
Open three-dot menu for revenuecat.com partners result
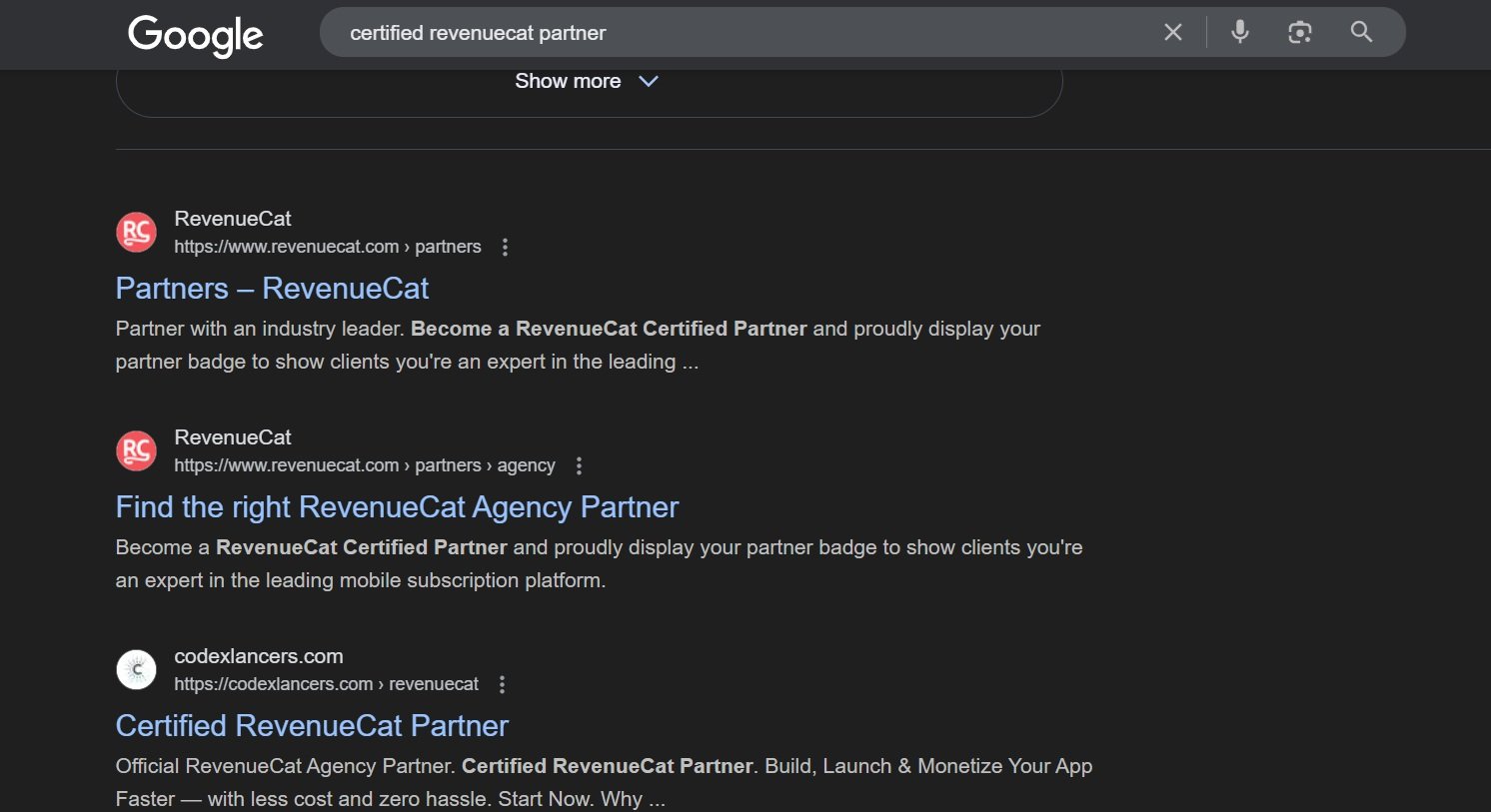(505, 247)
